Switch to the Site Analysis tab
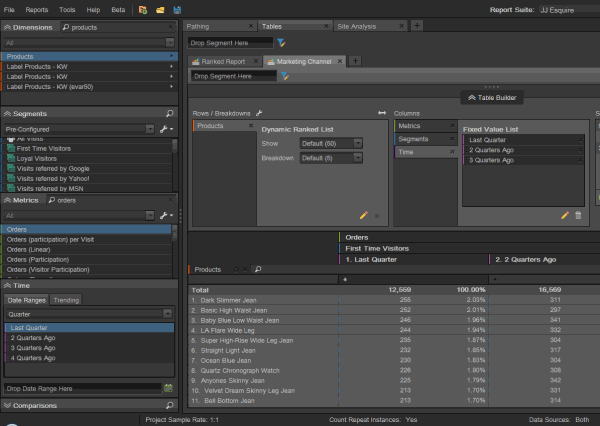 357,25
